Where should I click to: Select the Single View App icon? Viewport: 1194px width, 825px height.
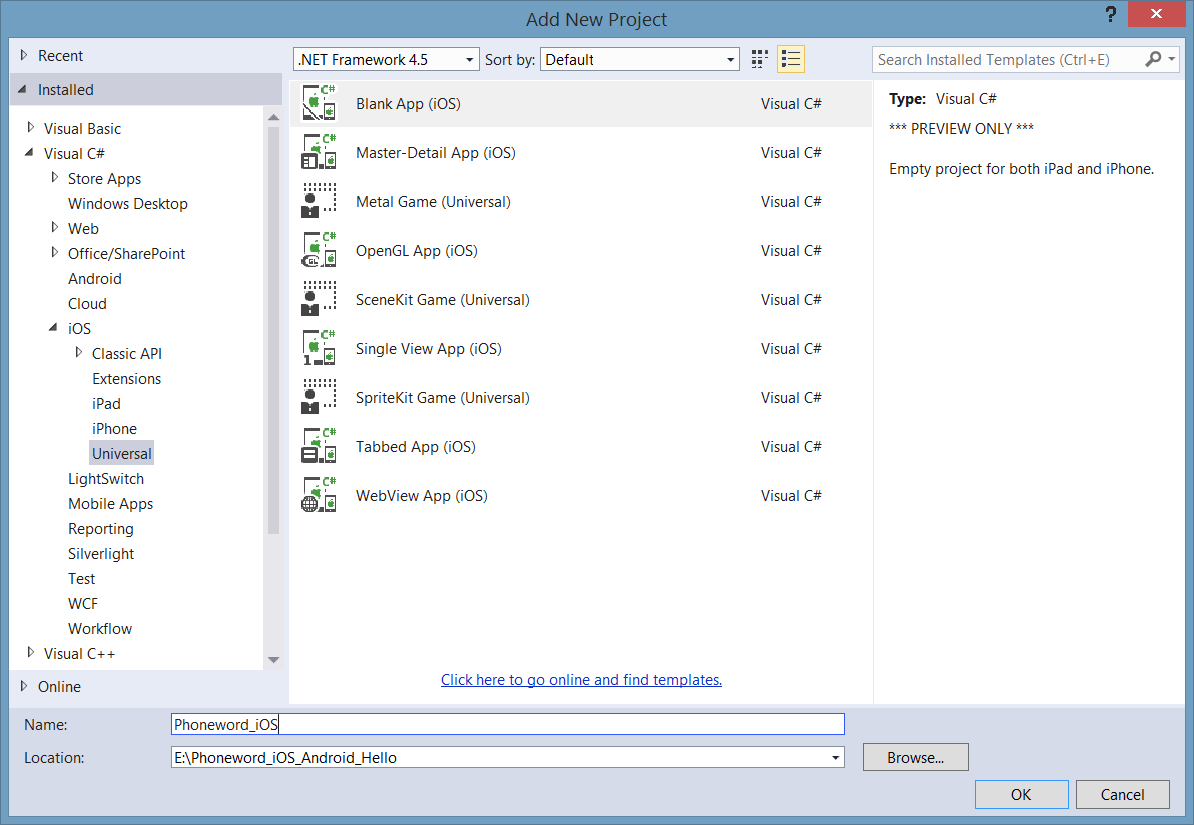coord(319,349)
